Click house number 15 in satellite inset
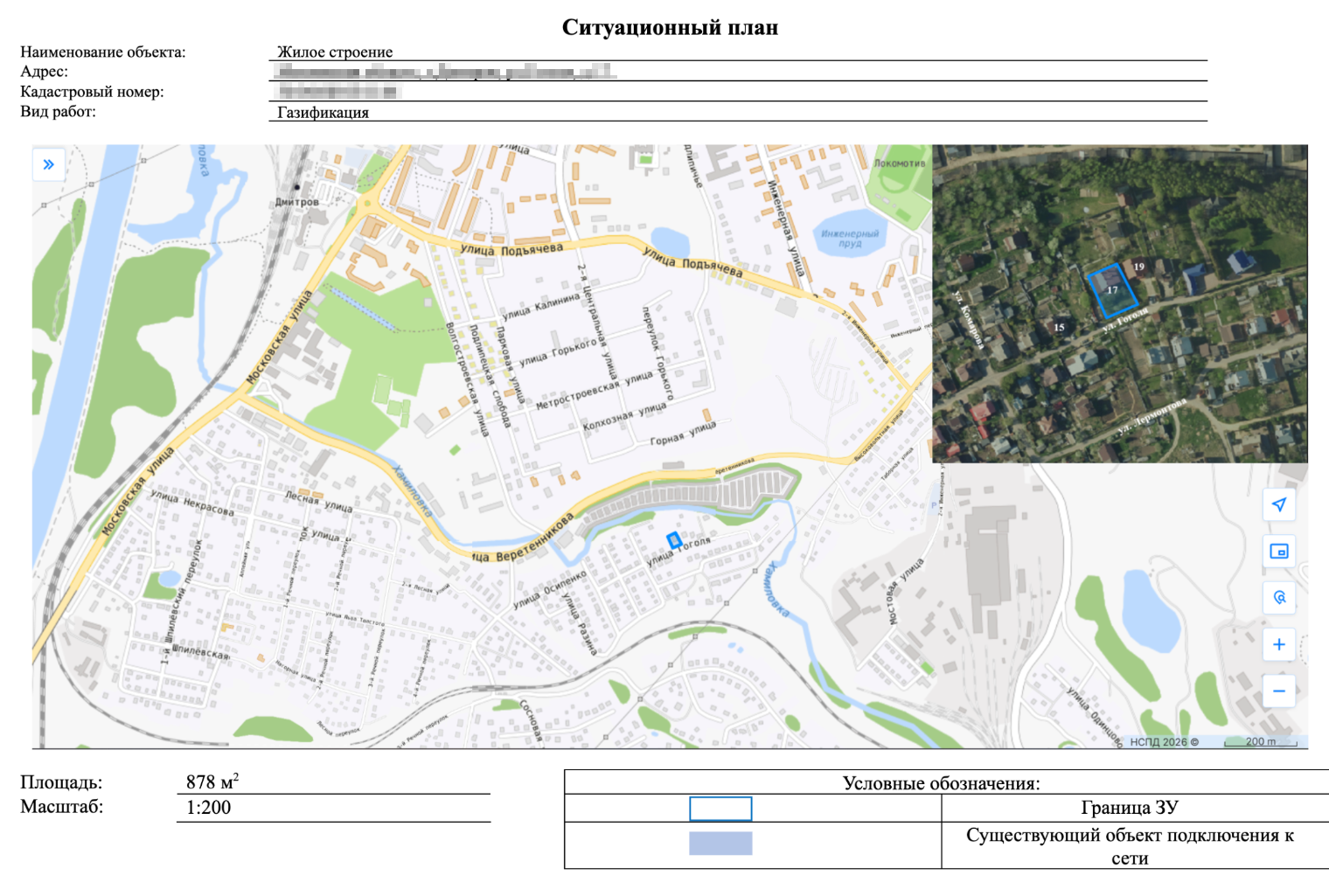1329x896 pixels. (1059, 328)
